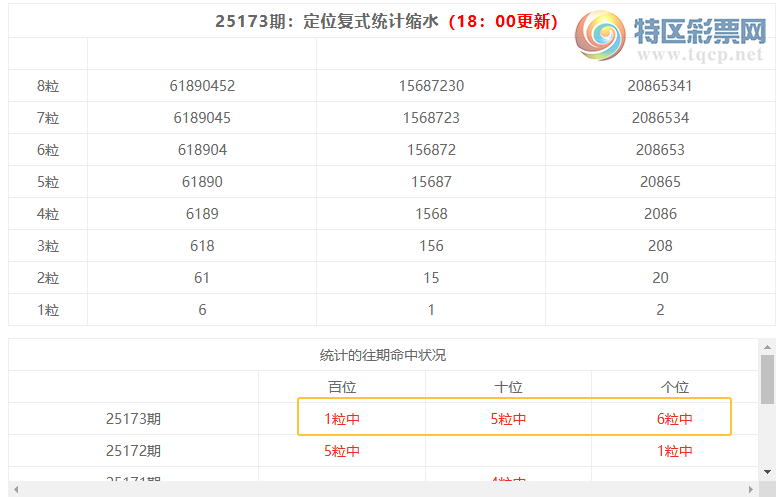
Task: Select the 百位 column header
Action: pyautogui.click(x=342, y=387)
